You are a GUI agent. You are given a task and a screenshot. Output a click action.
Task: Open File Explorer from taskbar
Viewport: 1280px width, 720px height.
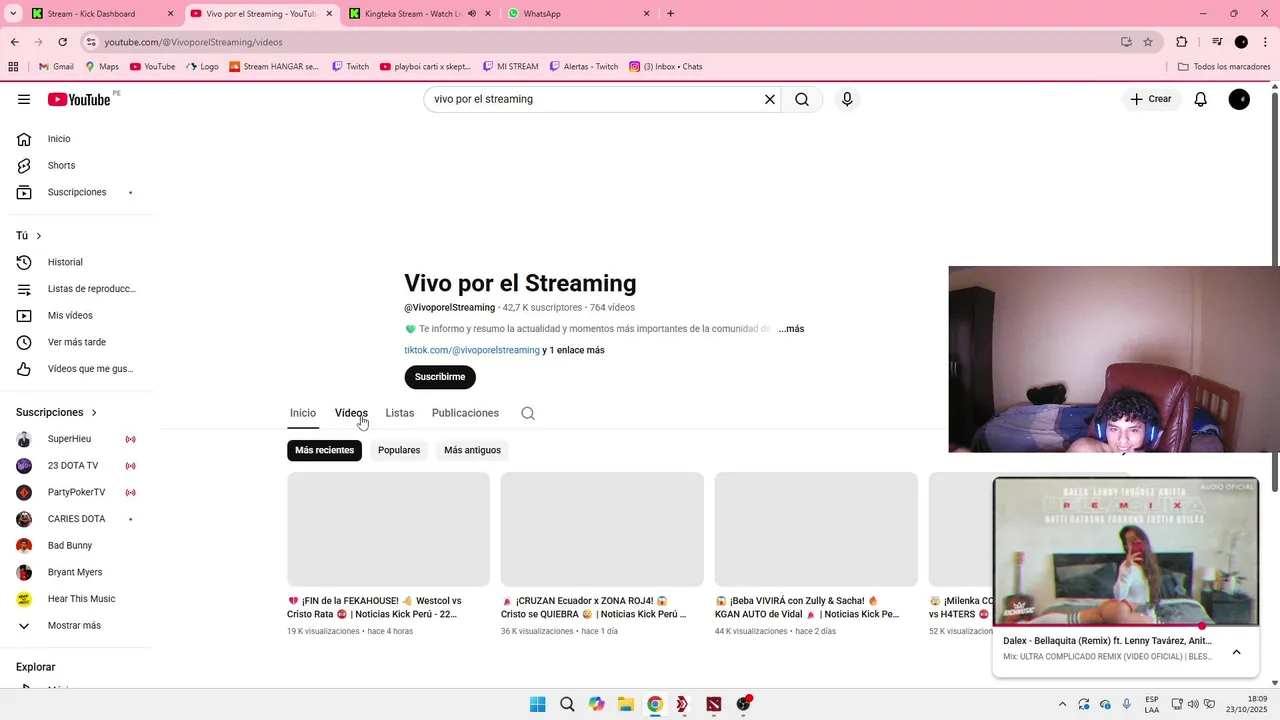tap(625, 704)
